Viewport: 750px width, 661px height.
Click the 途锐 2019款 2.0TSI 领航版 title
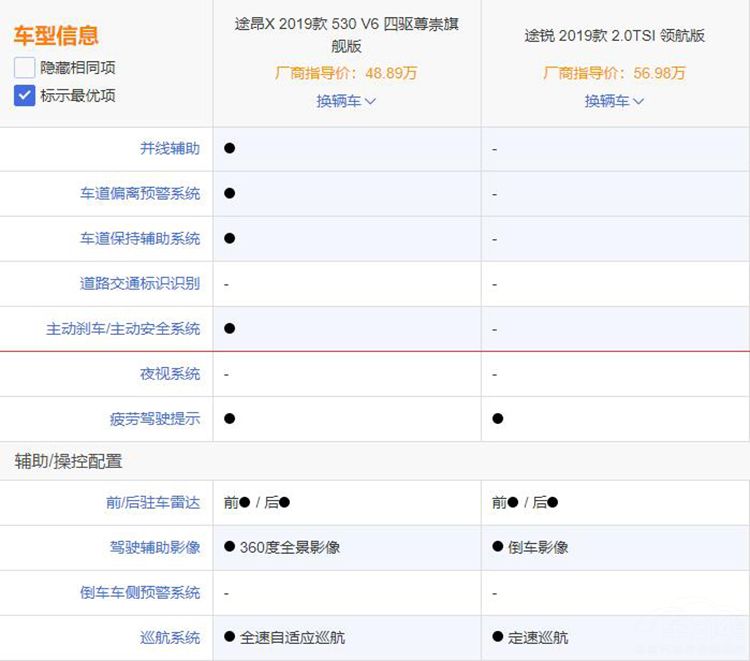pyautogui.click(x=614, y=35)
